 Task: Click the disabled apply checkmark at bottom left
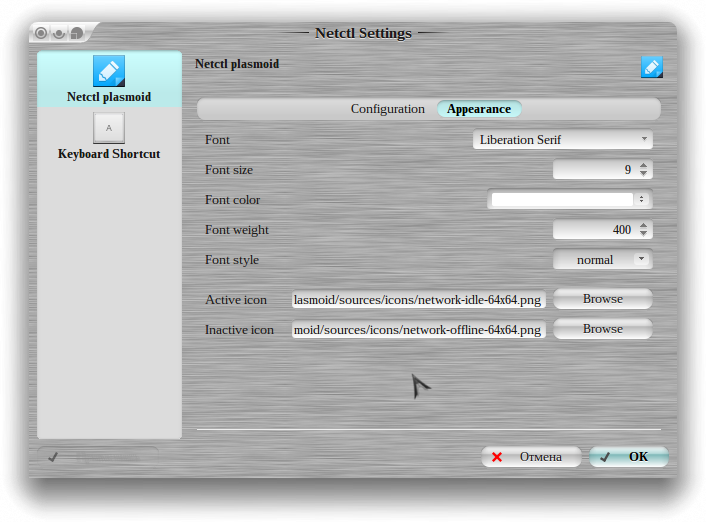pyautogui.click(x=53, y=457)
